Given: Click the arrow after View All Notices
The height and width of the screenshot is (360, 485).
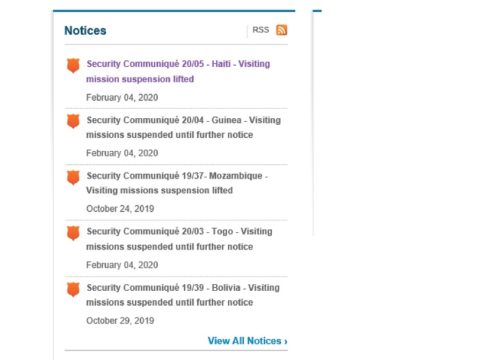Looking at the screenshot, I should click(286, 342).
